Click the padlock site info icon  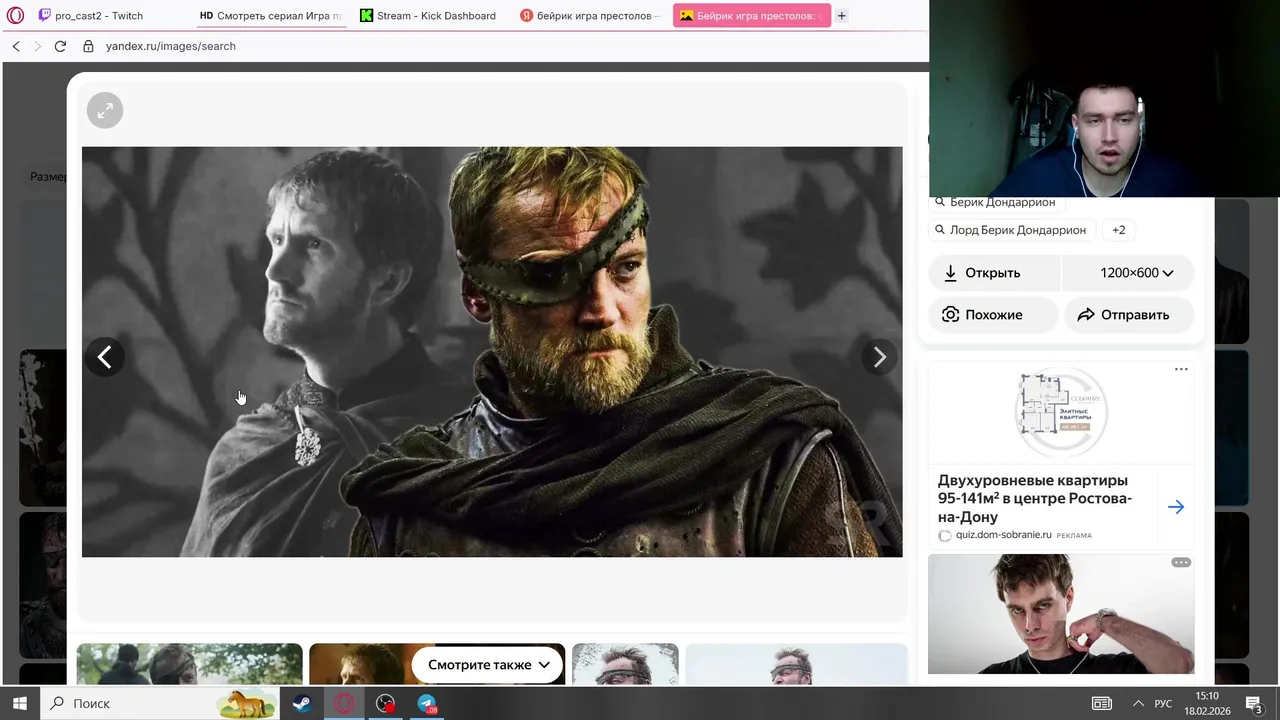(88, 46)
